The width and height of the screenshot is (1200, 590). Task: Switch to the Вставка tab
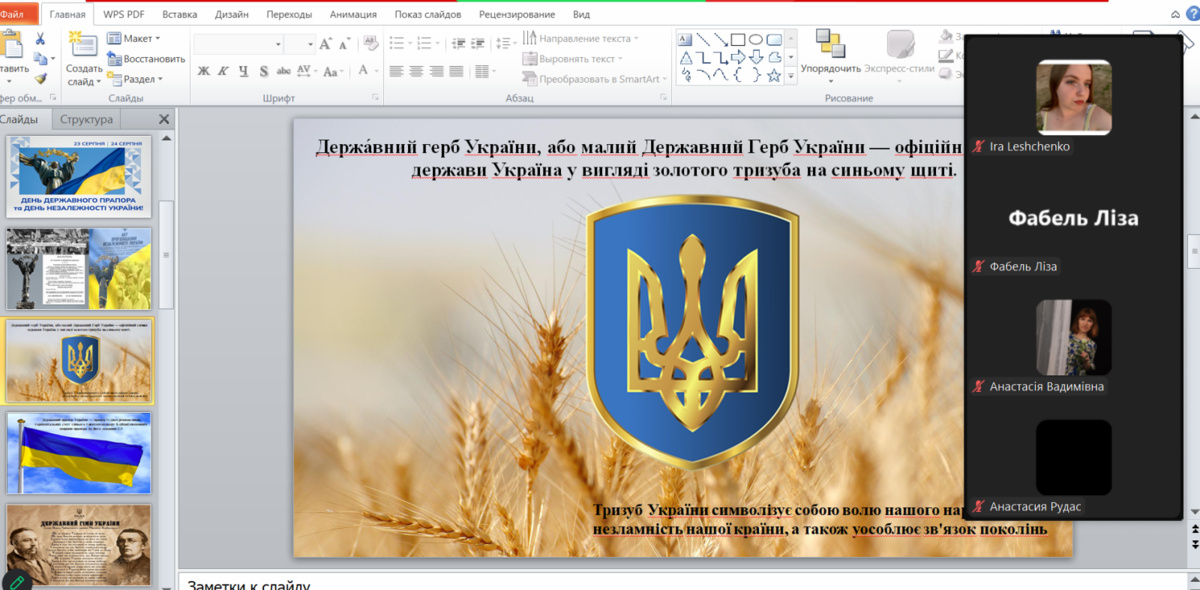tap(180, 14)
